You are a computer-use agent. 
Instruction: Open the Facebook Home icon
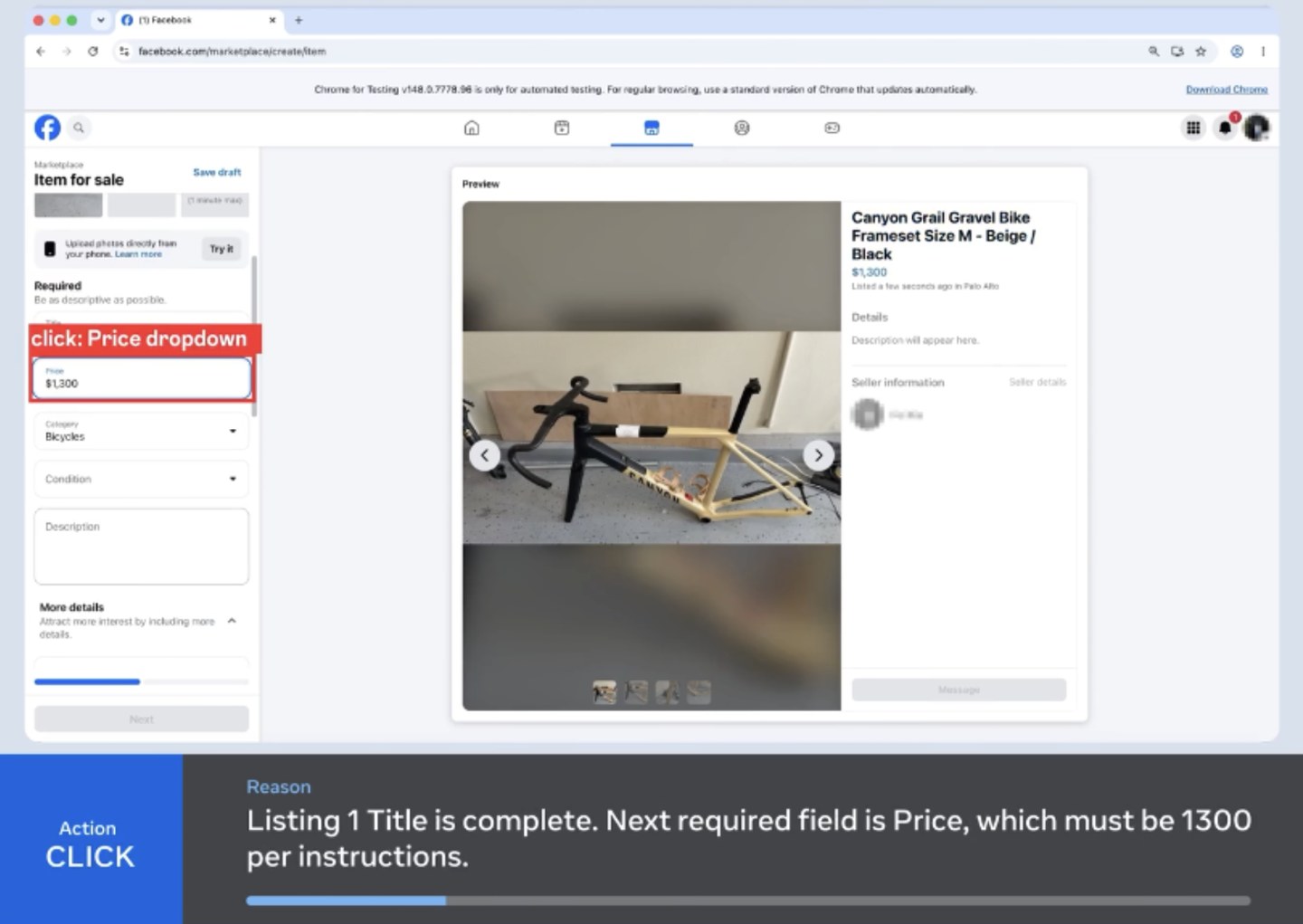(x=471, y=128)
